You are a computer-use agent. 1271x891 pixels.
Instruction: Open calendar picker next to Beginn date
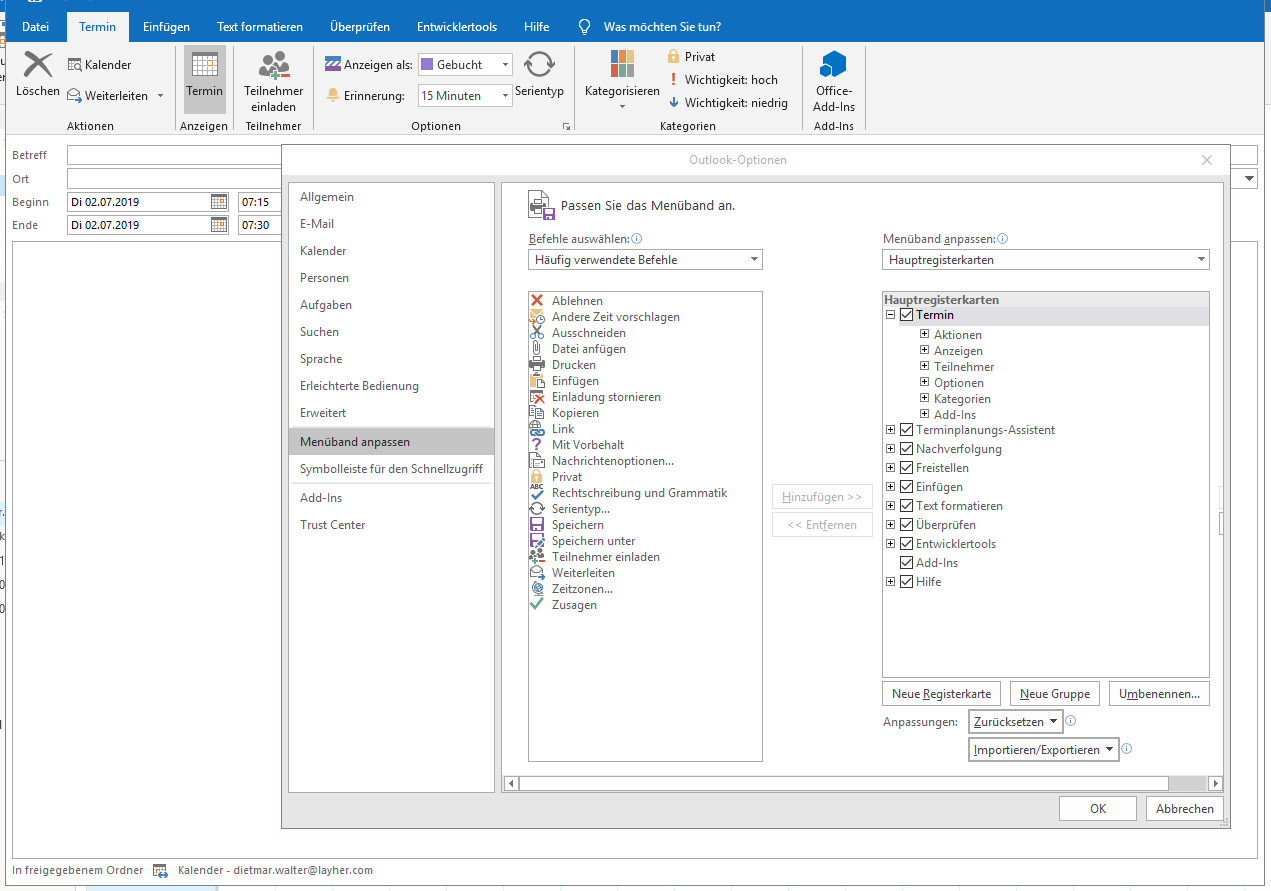tap(219, 202)
